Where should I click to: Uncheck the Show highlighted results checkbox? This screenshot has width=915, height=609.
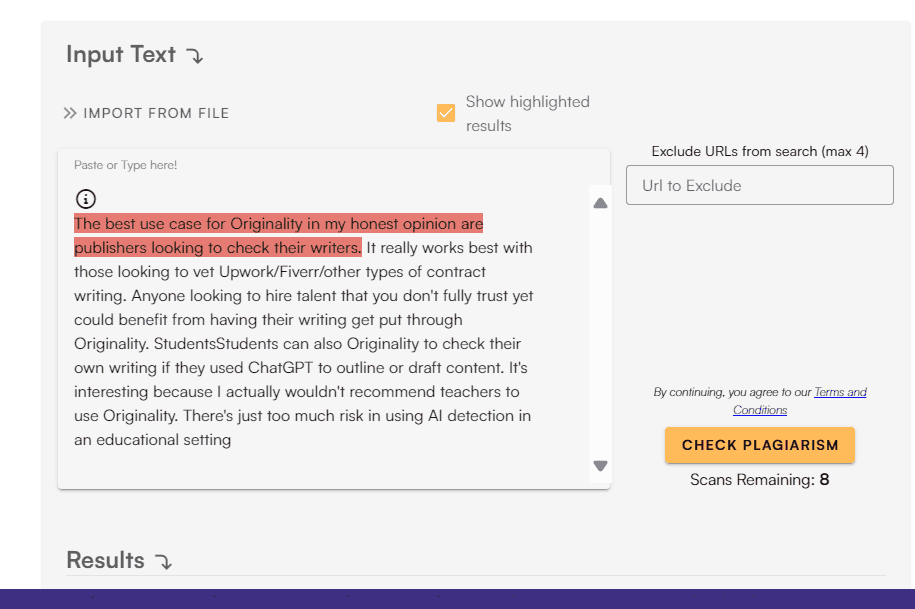click(446, 113)
